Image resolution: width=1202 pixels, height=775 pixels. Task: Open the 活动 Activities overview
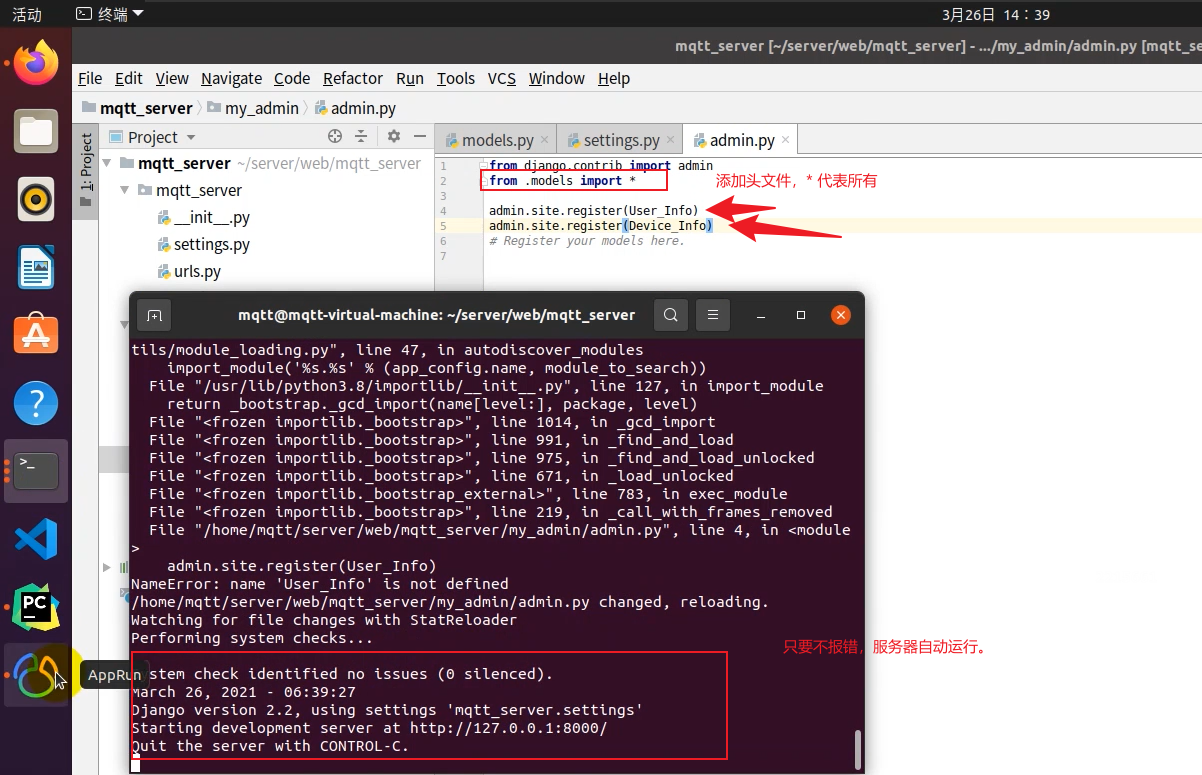tap(27, 14)
